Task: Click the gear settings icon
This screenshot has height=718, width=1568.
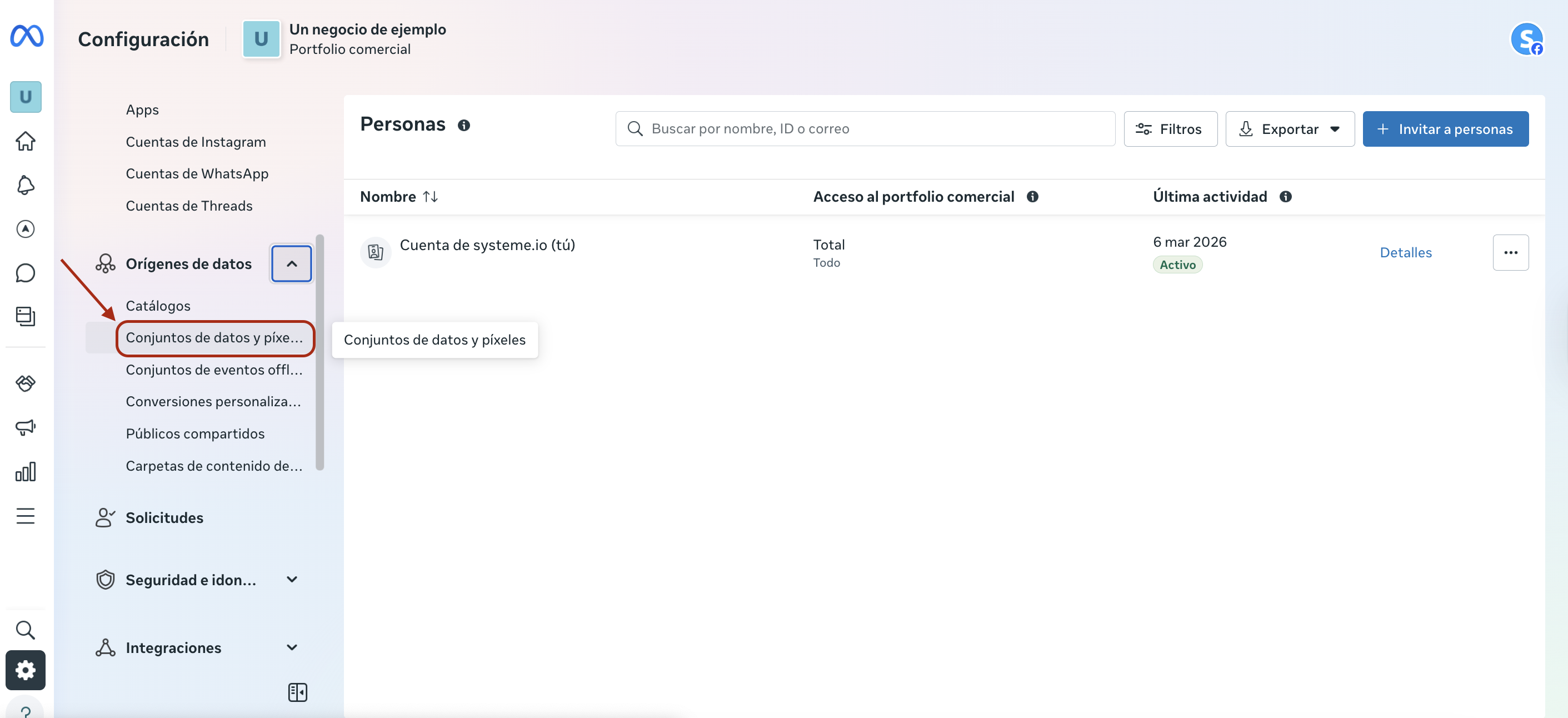Action: tap(25, 670)
